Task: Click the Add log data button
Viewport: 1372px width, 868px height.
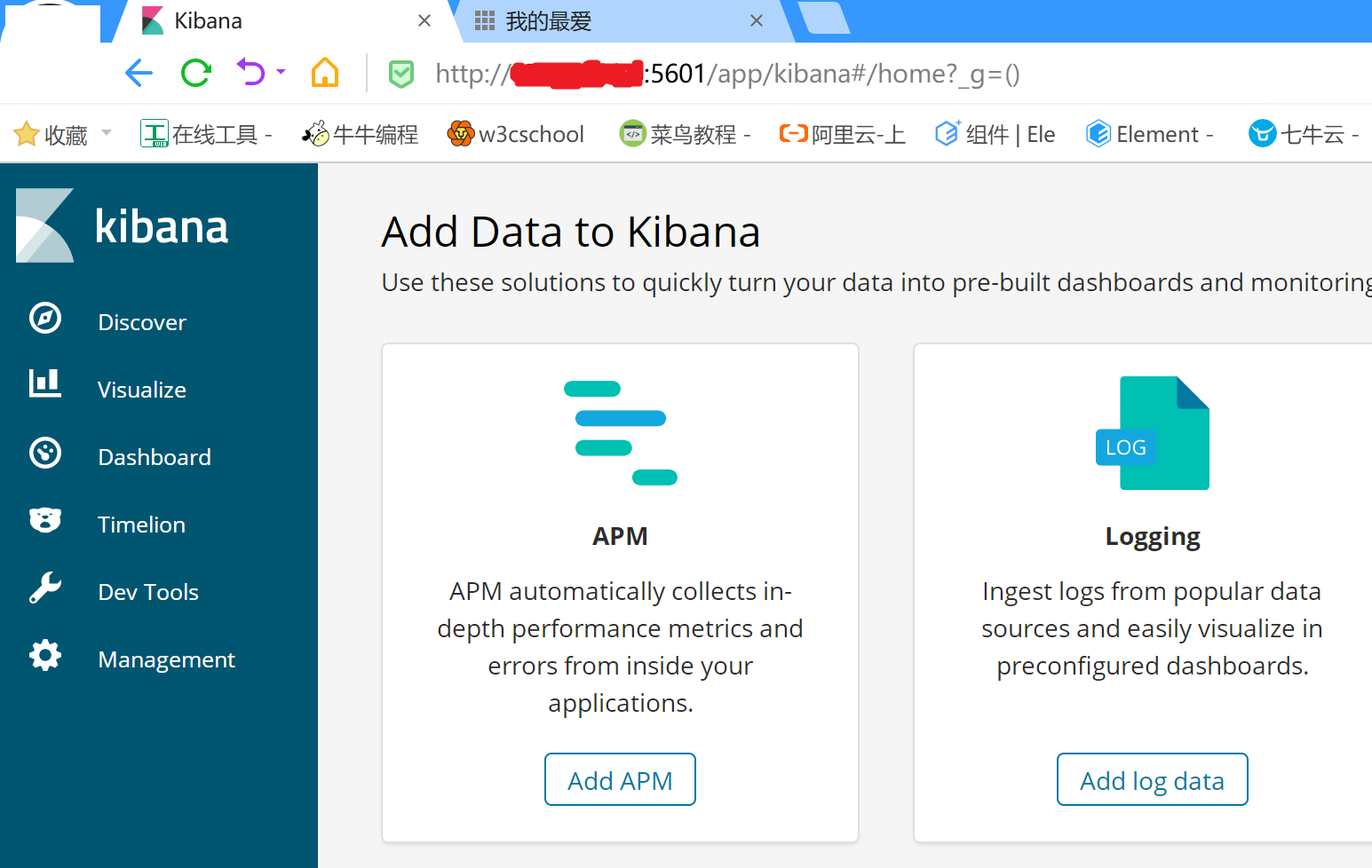Action: 1152,780
